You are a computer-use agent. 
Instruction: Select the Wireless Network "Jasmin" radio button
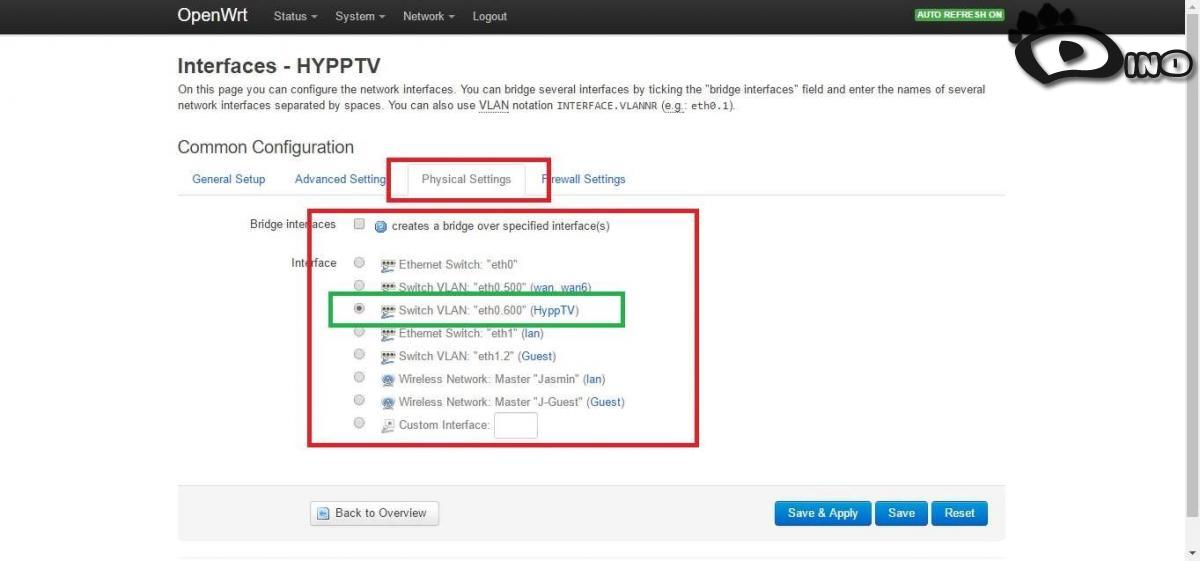359,377
